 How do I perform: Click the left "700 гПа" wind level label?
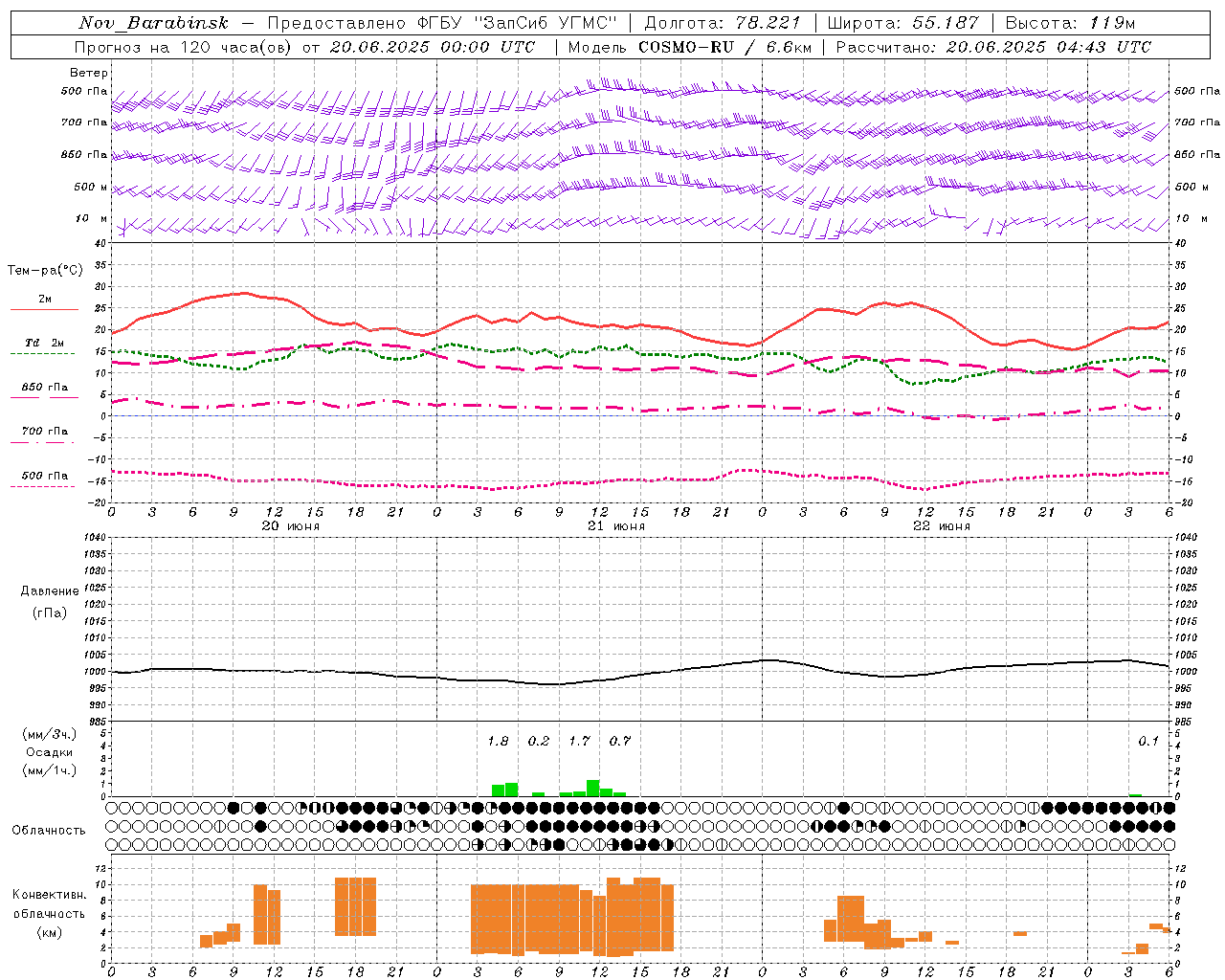84,122
